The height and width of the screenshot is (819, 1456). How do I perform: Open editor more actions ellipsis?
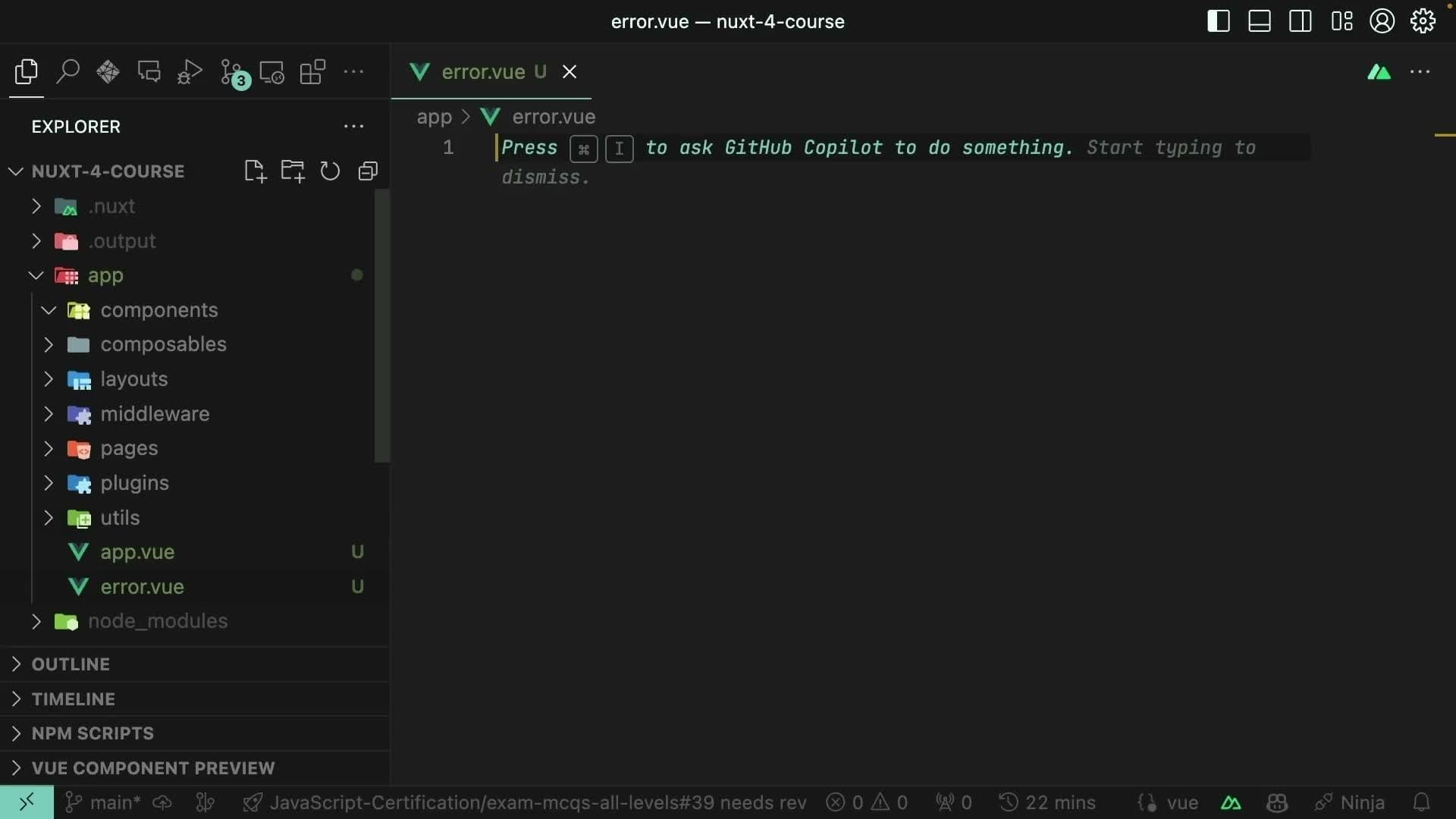(1420, 72)
